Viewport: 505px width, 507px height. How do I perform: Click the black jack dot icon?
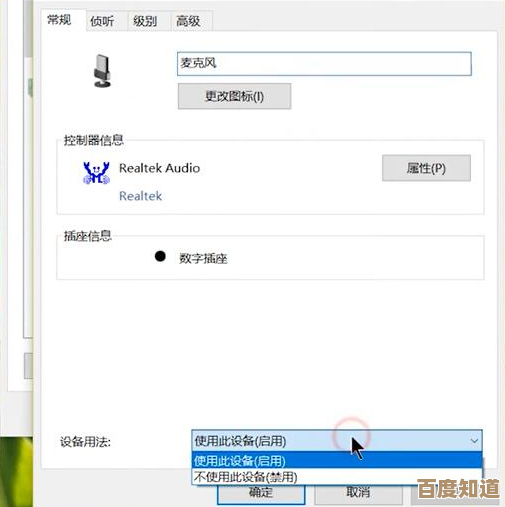click(x=160, y=256)
